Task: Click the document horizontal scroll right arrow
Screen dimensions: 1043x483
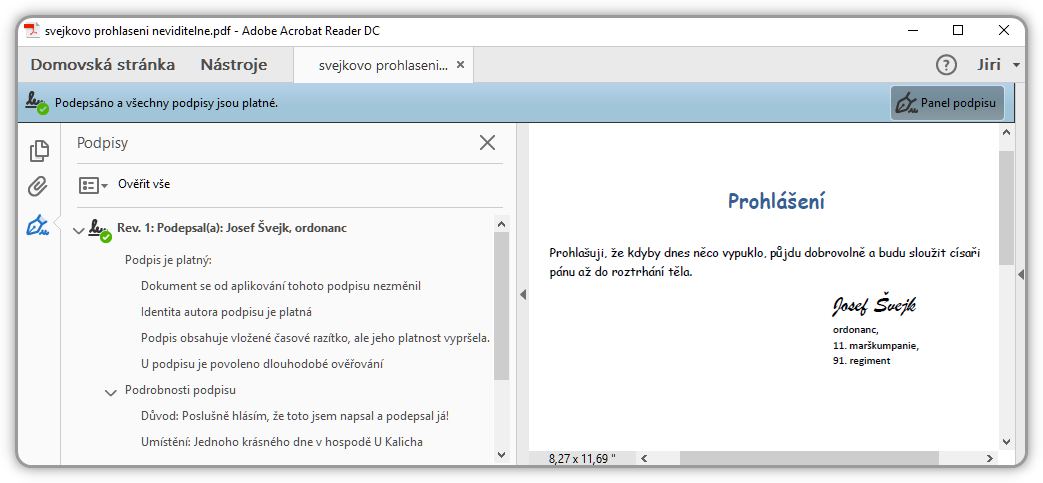Action: 990,458
